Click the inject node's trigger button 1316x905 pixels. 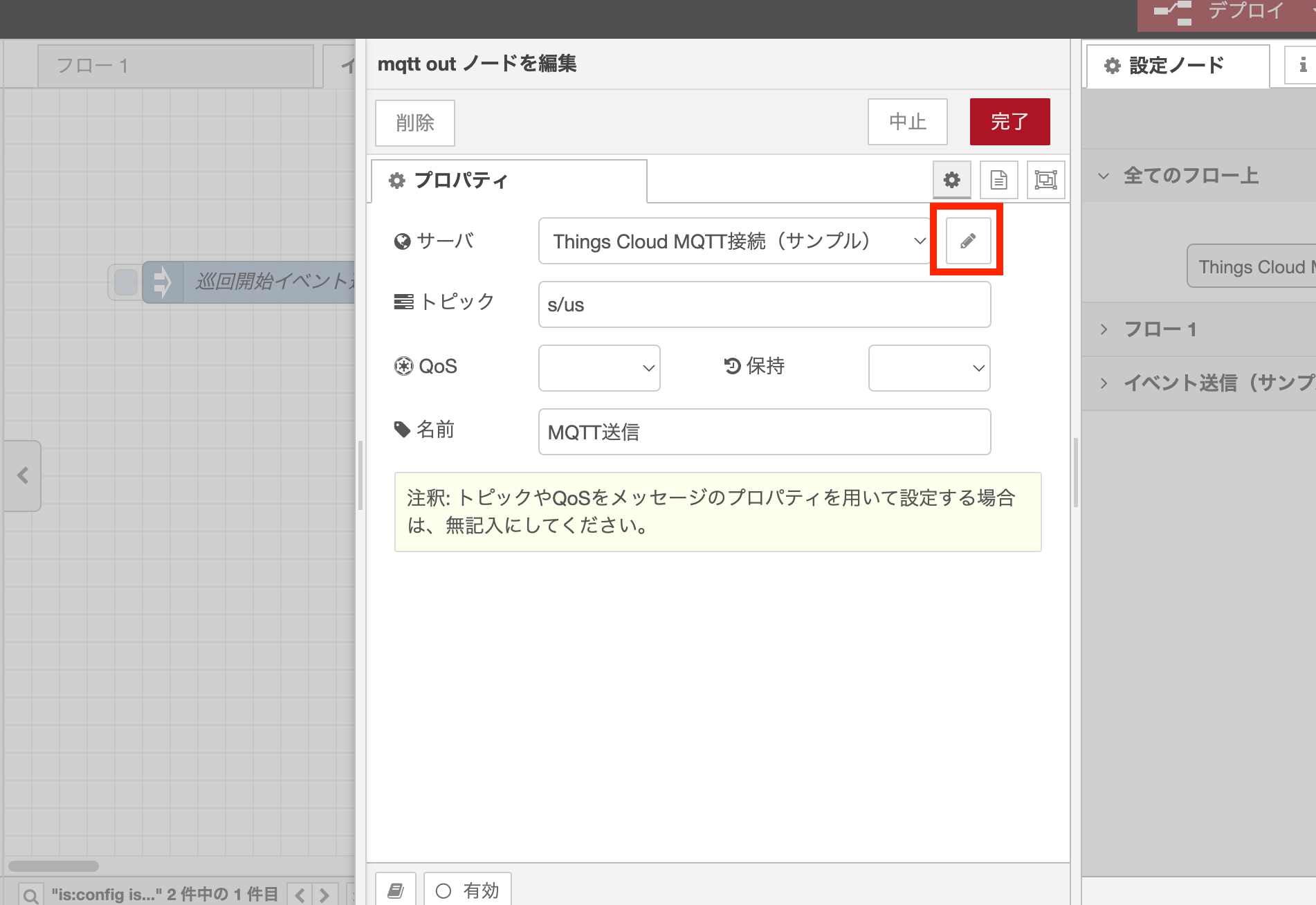click(x=125, y=282)
